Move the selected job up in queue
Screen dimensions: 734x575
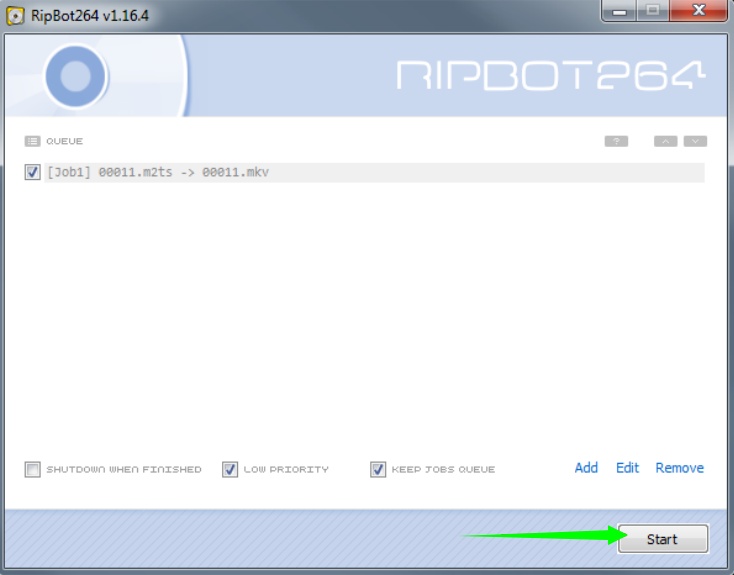tap(665, 141)
